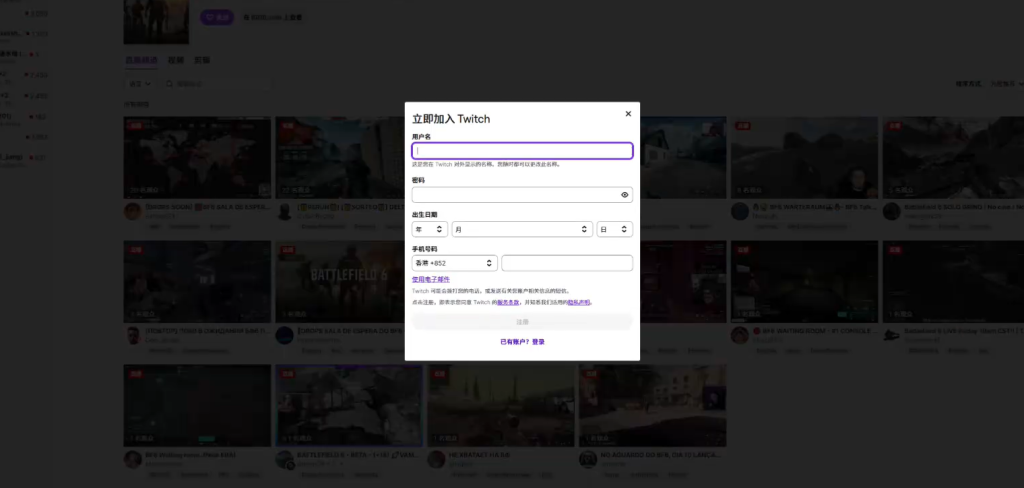Open the 年 birth year dropdown

tap(429, 229)
